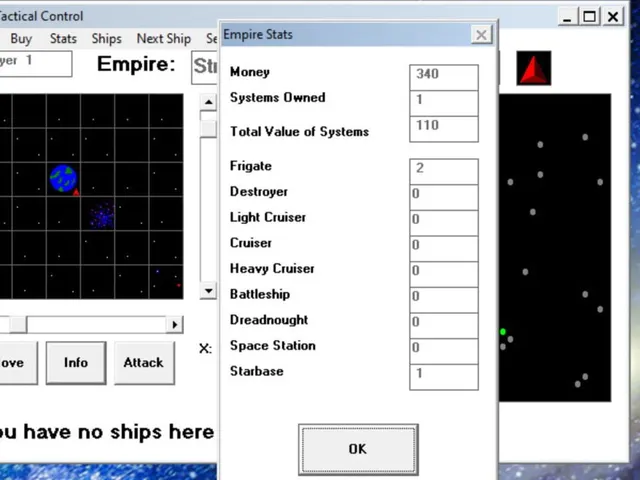
Task: Close the Empire Stats dialog with X
Action: point(481,35)
